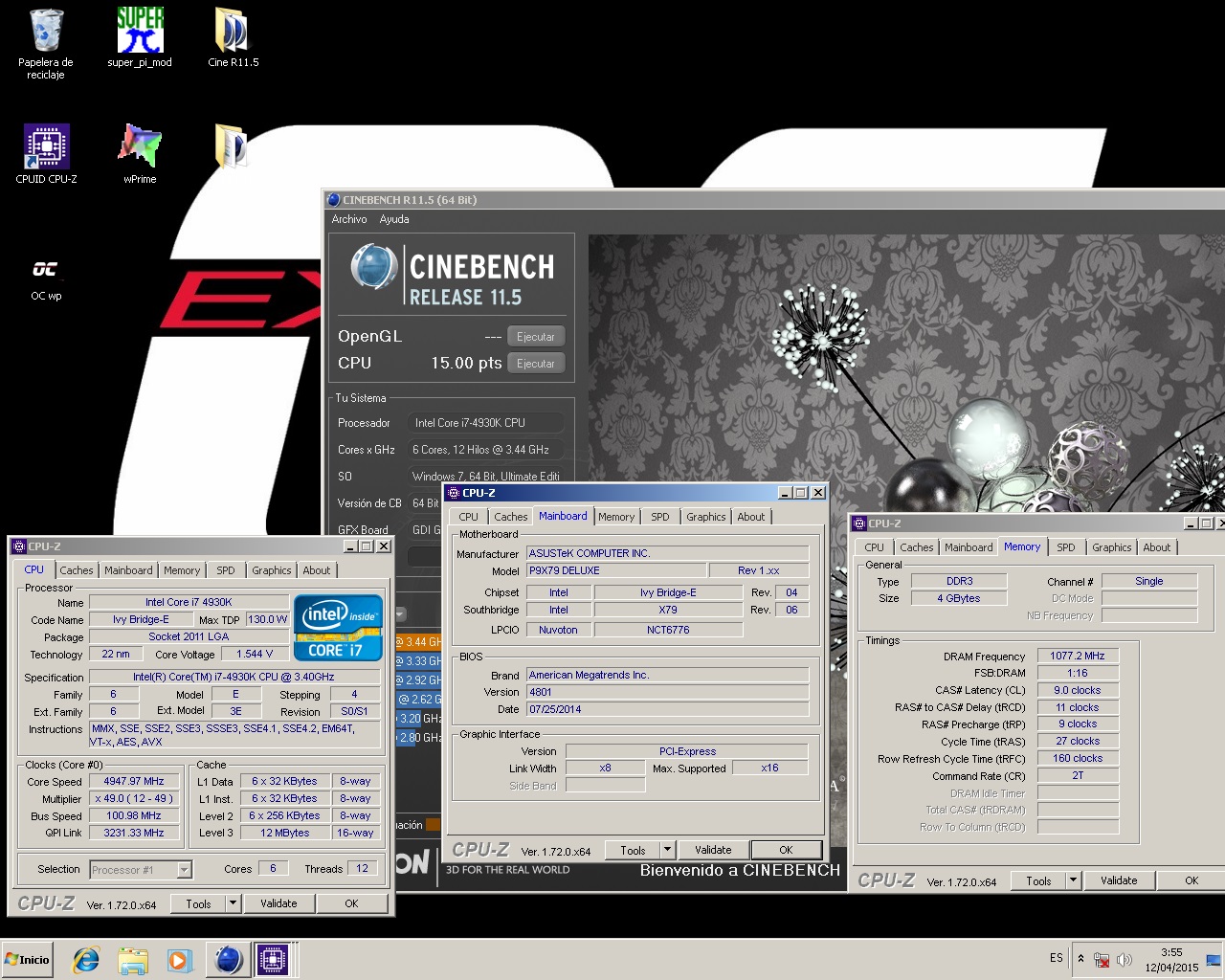Open the OC wp desktop icon
Screen dimensions: 1225x980
(46, 279)
